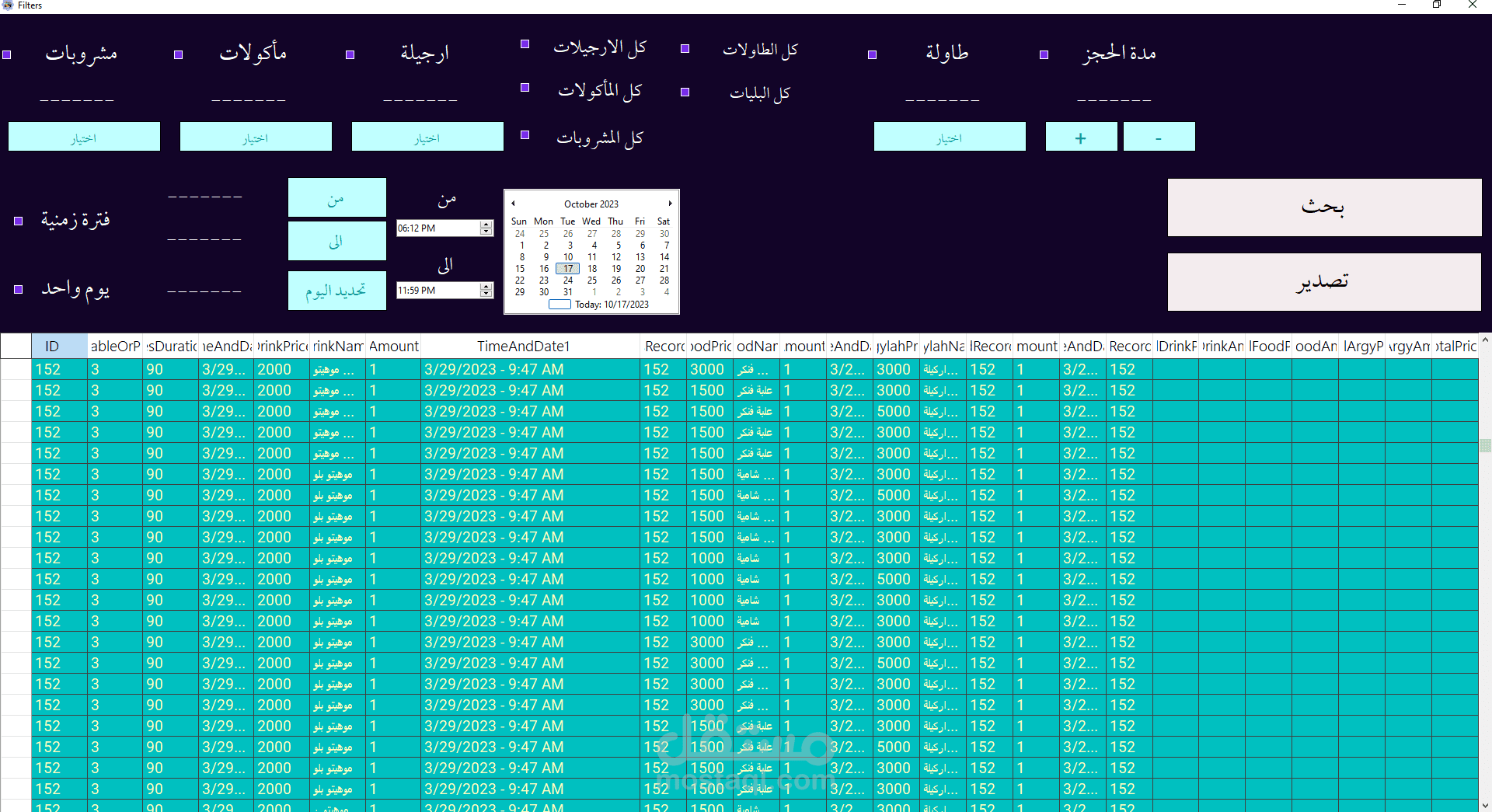Screen dimensions: 1492x812
Task: Click the 11:59 PM time field
Action: (x=438, y=291)
